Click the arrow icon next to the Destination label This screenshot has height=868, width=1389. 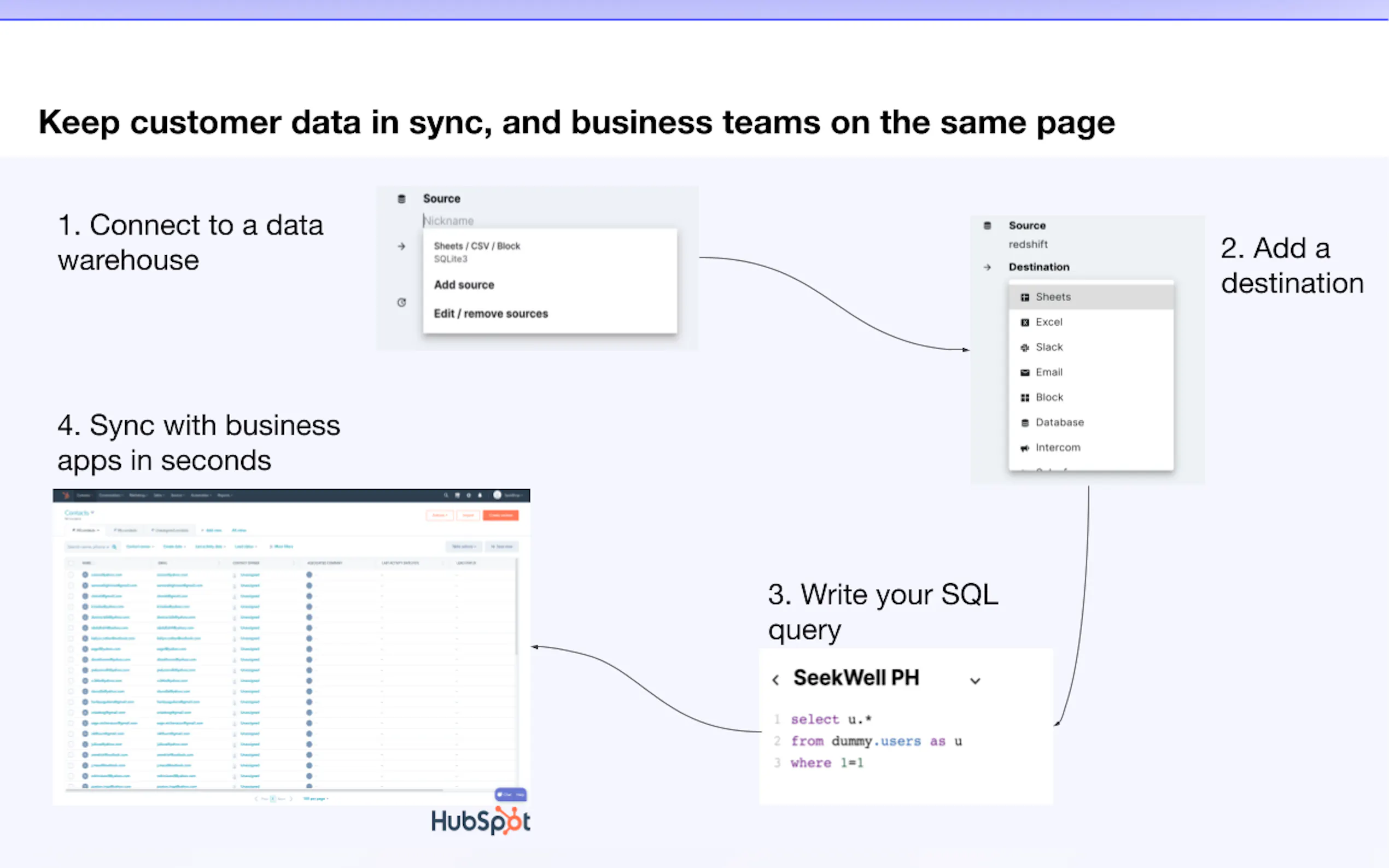click(x=987, y=267)
